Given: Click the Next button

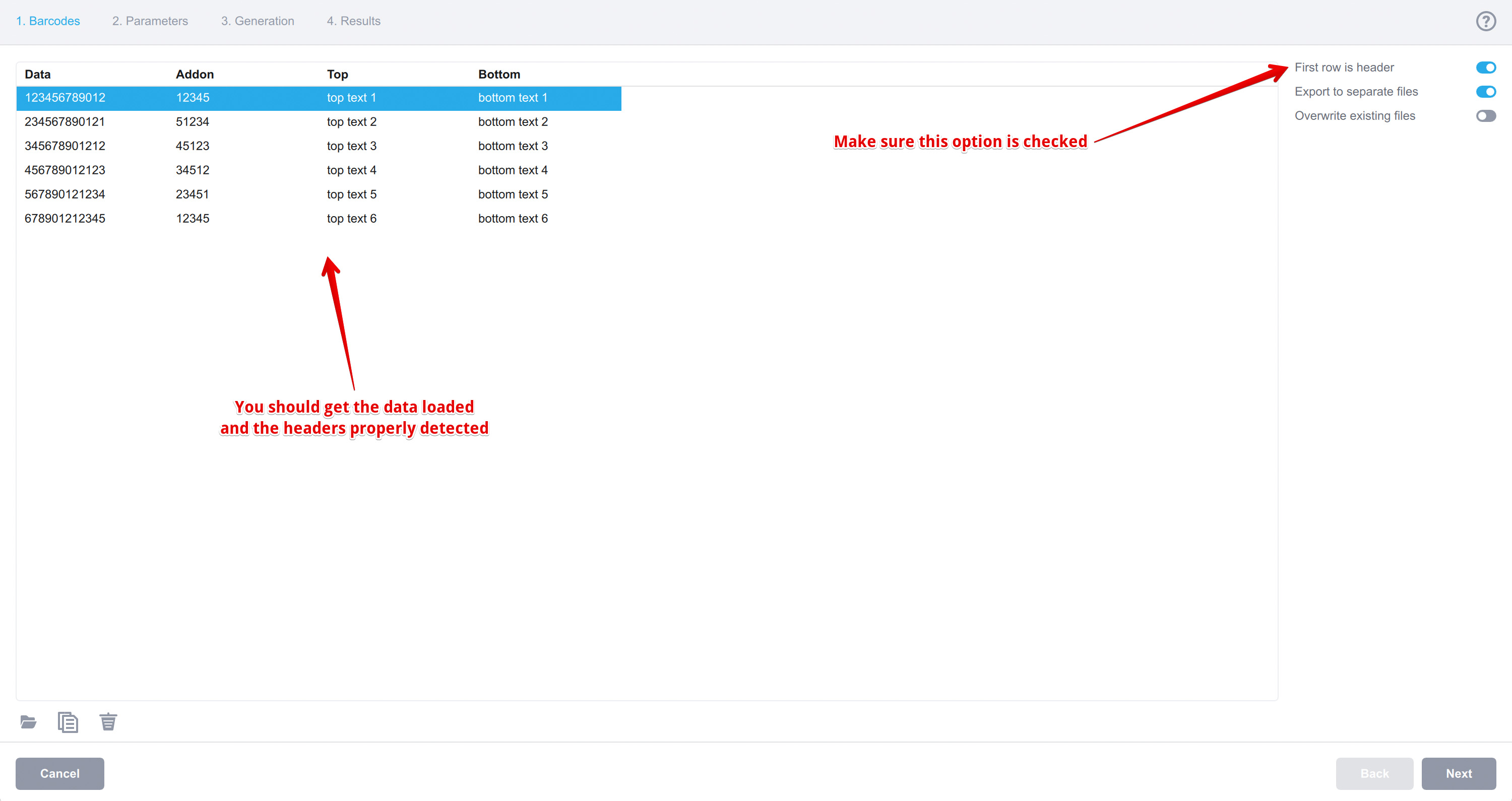Looking at the screenshot, I should coord(1459,773).
